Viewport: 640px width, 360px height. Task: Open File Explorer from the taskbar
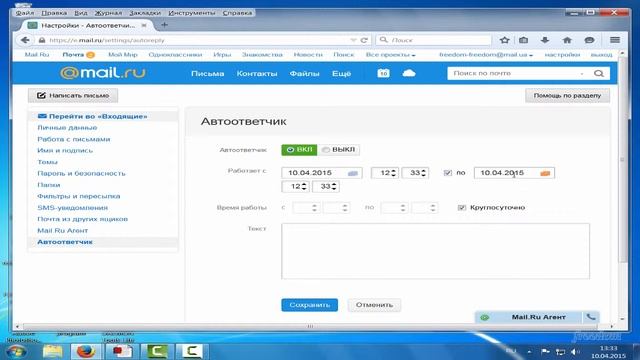(52, 351)
